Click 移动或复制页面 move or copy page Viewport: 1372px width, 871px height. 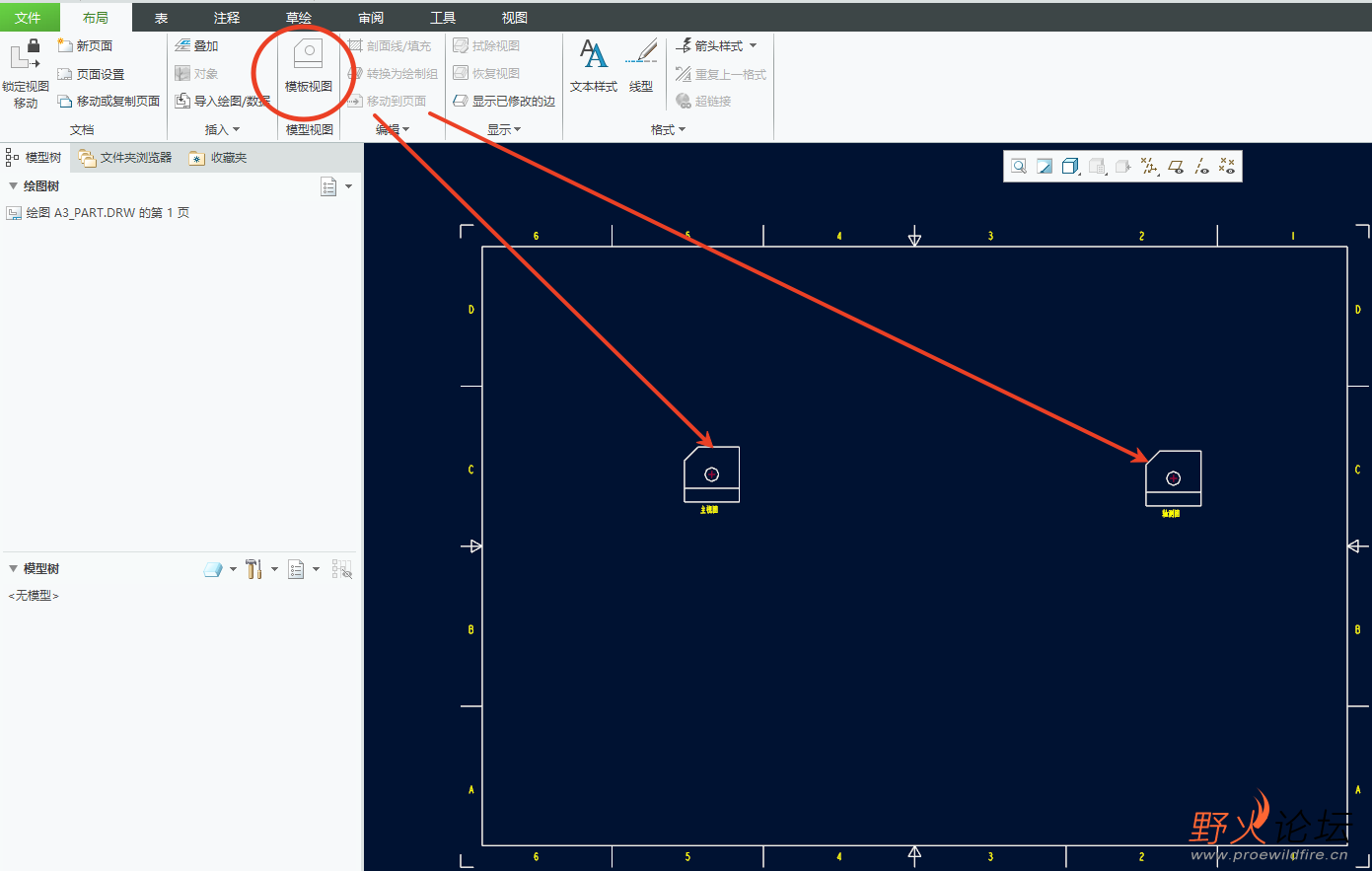point(108,101)
